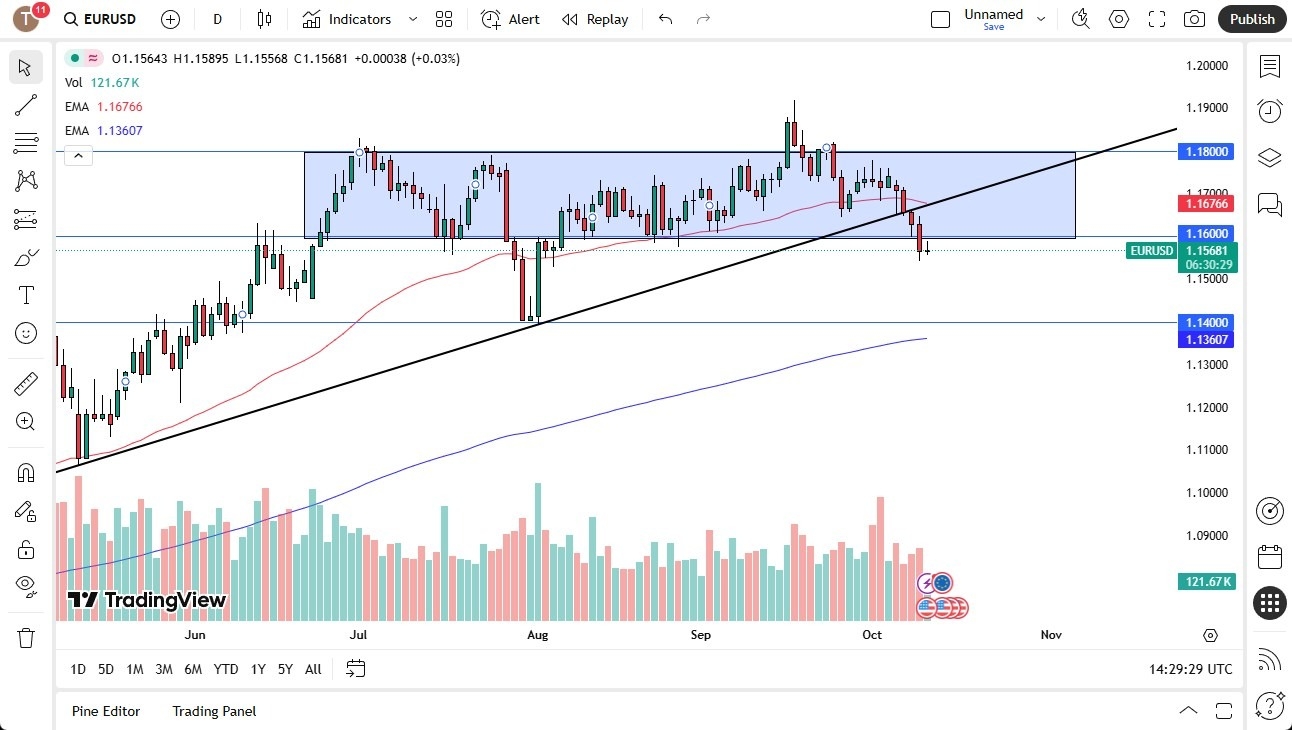1292x730 pixels.
Task: Open the Remove objects trash tool
Action: [x=25, y=637]
